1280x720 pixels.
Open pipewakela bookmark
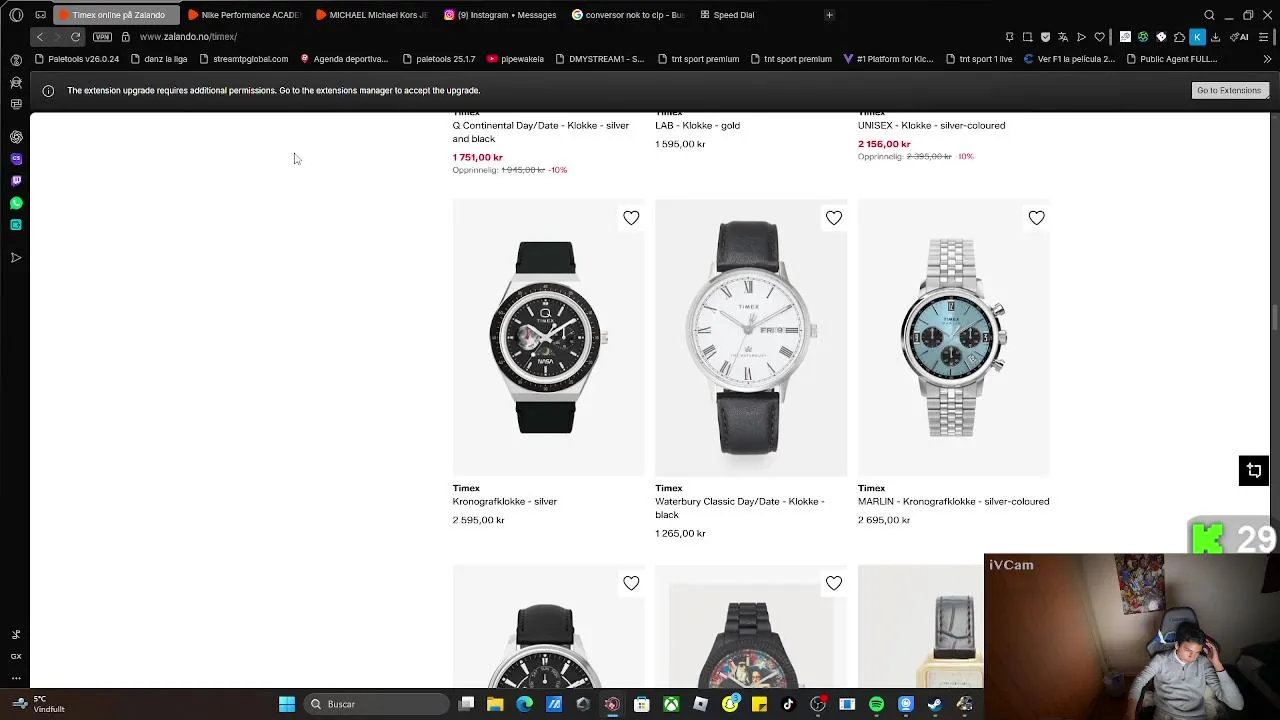515,59
